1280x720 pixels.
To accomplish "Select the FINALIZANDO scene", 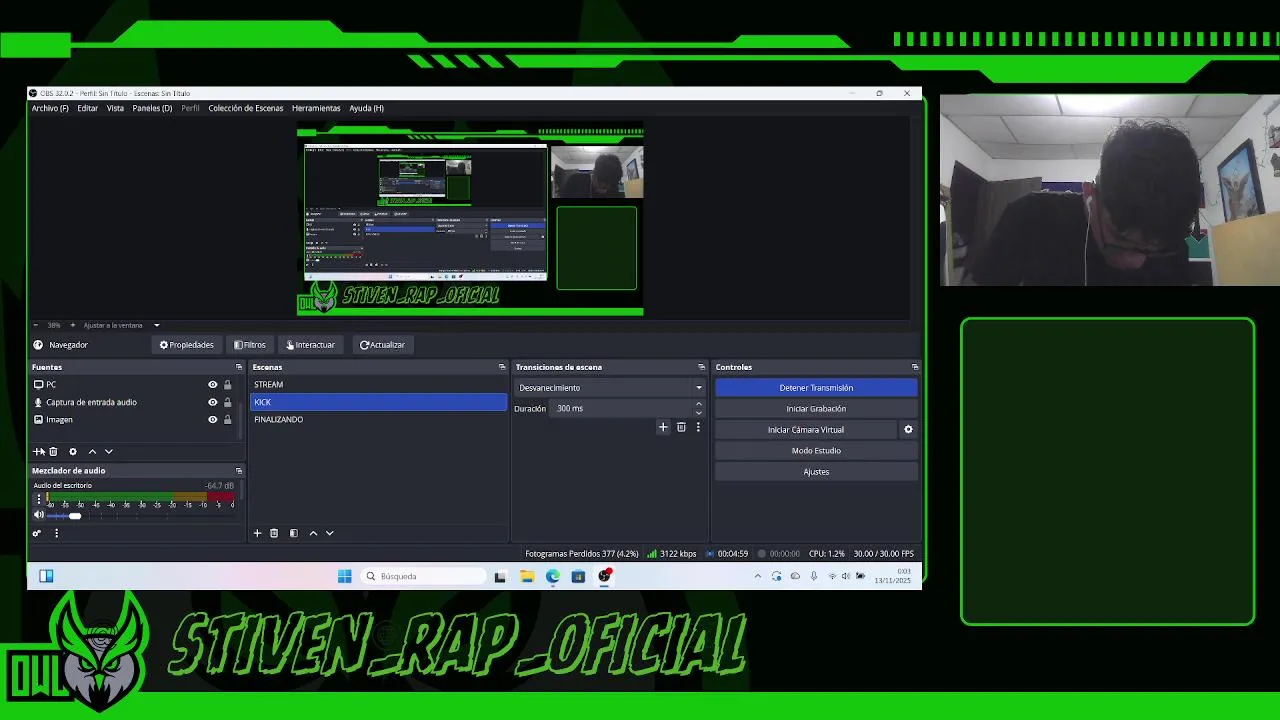I will coord(378,420).
